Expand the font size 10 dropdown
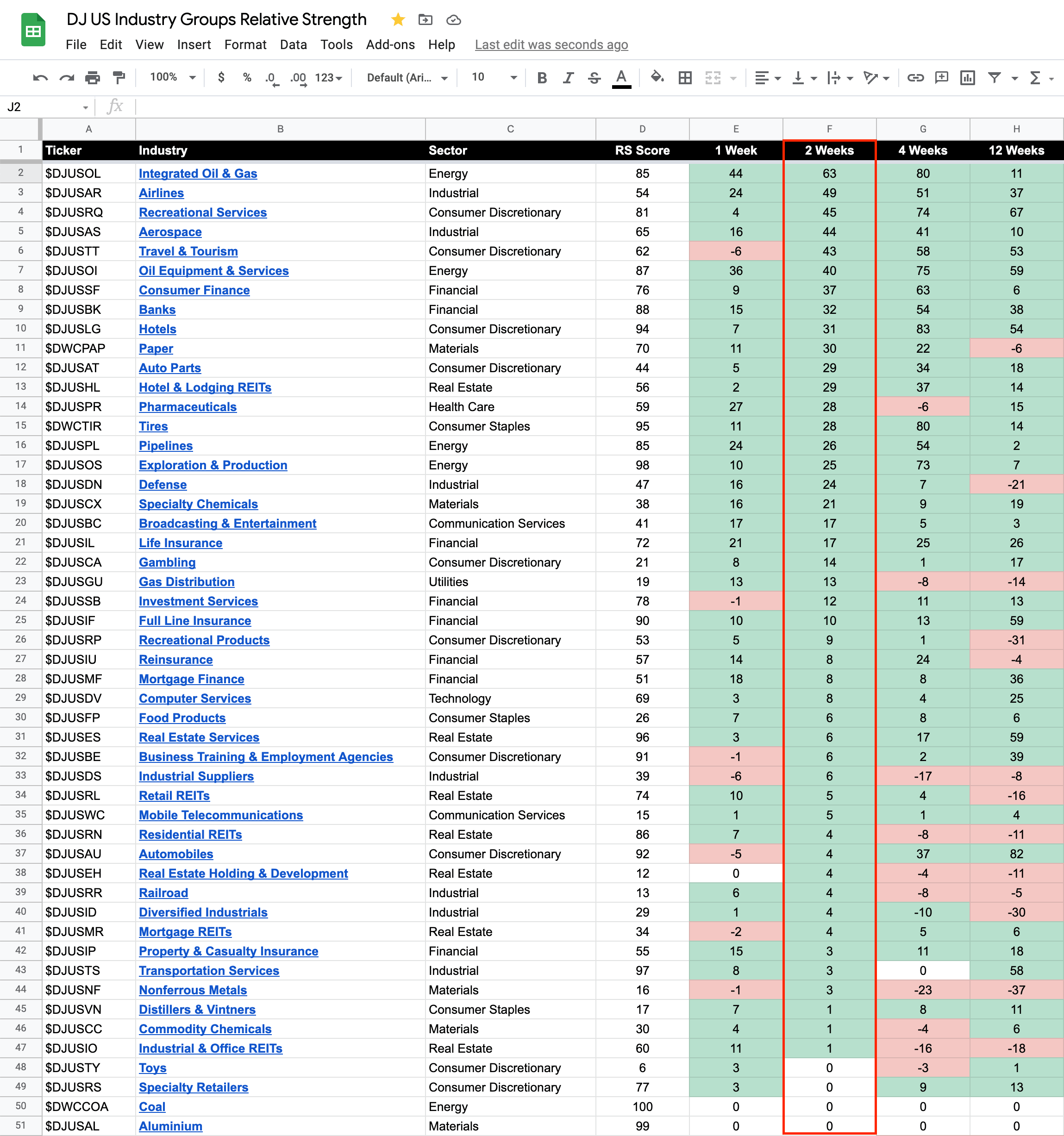Image resolution: width=1064 pixels, height=1136 pixels. (494, 77)
